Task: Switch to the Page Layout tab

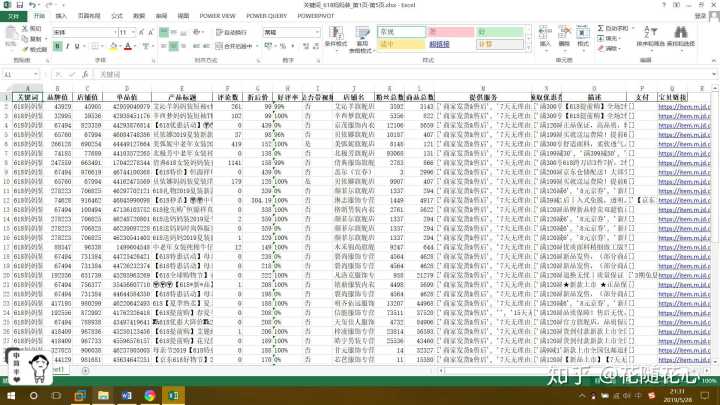Action: (89, 16)
